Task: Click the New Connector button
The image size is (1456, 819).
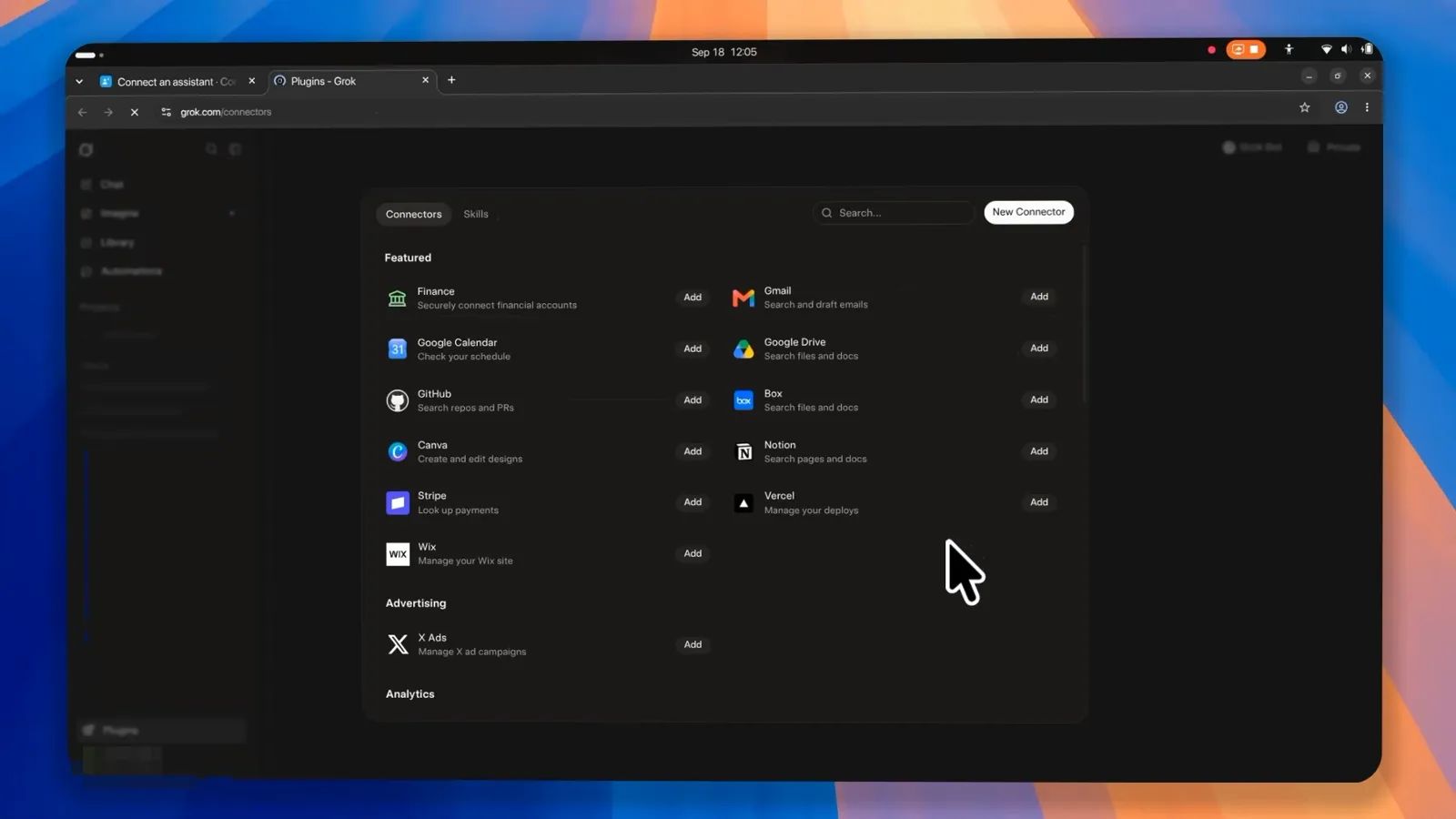Action: tap(1028, 212)
